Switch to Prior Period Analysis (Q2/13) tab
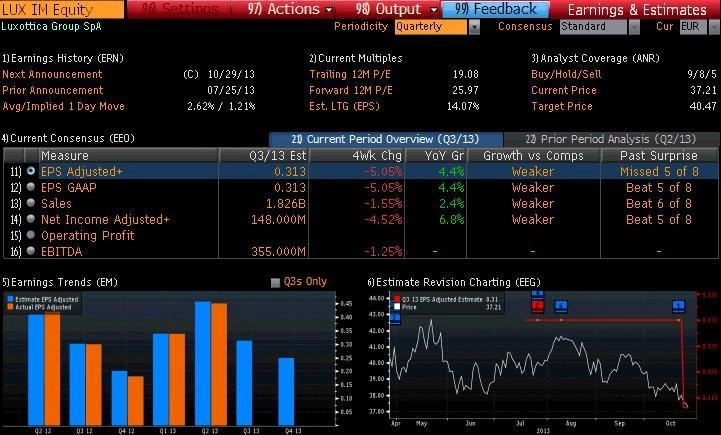This screenshot has width=721, height=435. 611,139
